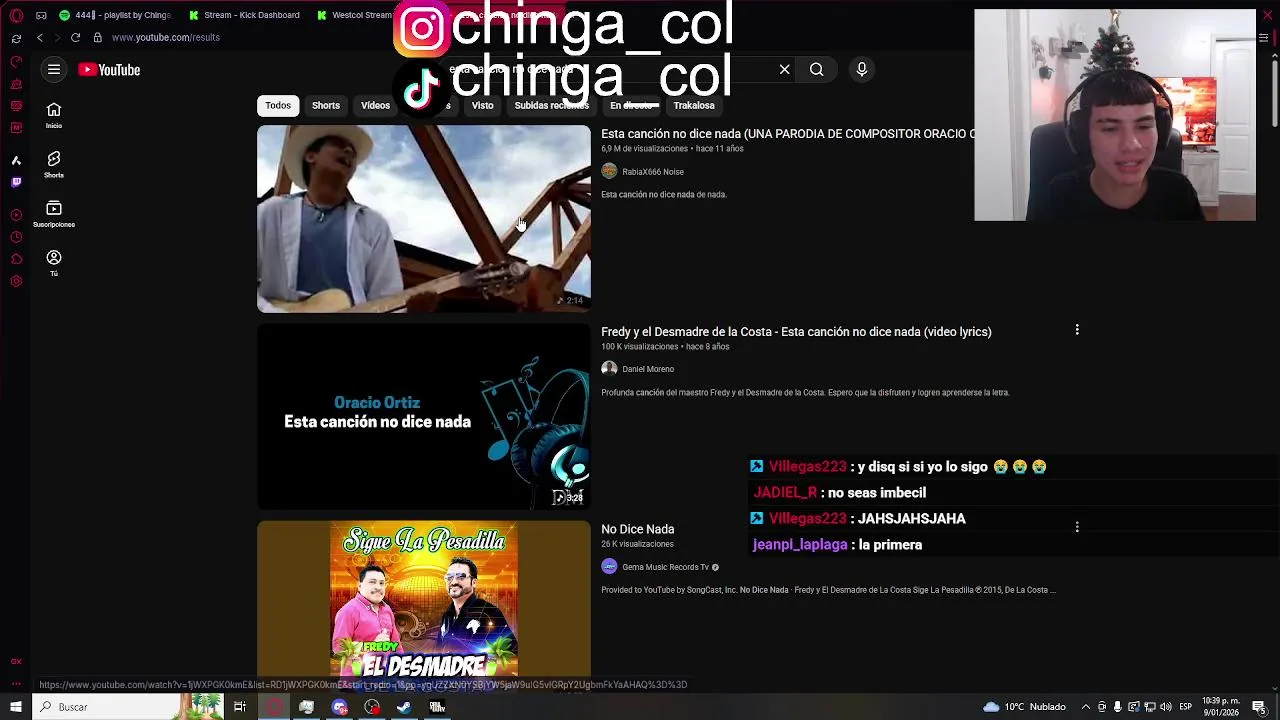Visit Gema Music Records Tv channel
The width and height of the screenshot is (1280, 720).
665,567
